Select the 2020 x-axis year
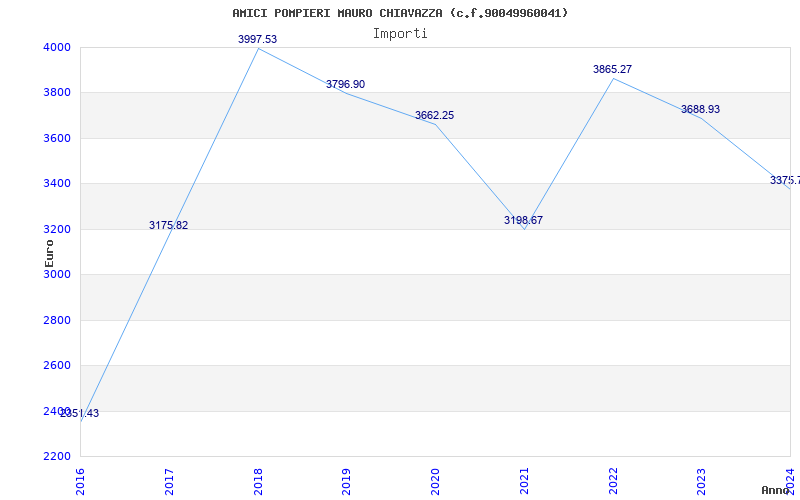This screenshot has height=500, width=800. [x=435, y=482]
